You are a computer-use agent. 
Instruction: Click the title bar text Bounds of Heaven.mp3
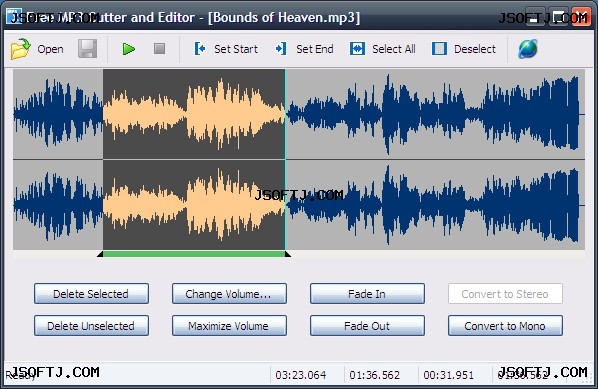pos(284,18)
